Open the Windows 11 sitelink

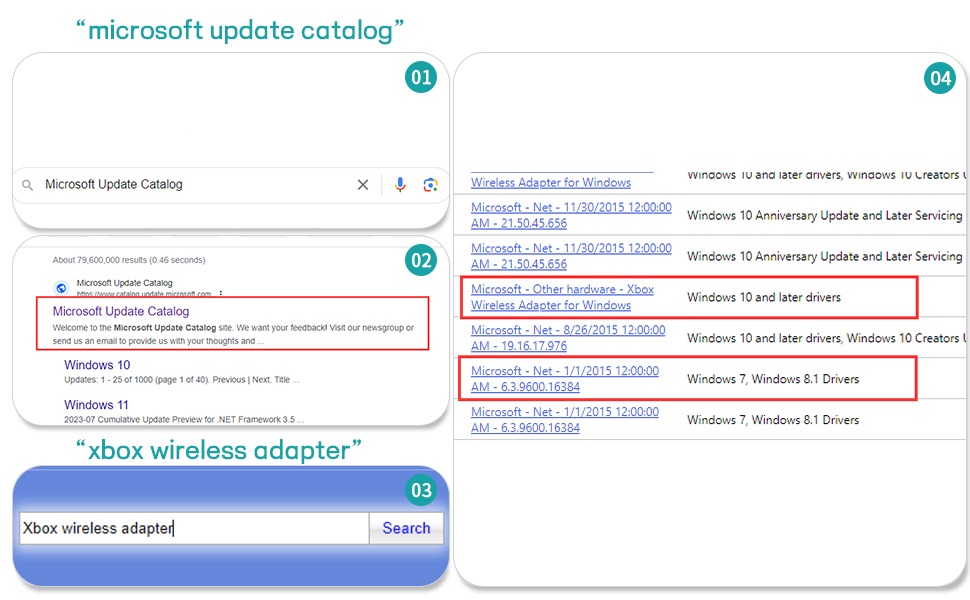pos(97,404)
